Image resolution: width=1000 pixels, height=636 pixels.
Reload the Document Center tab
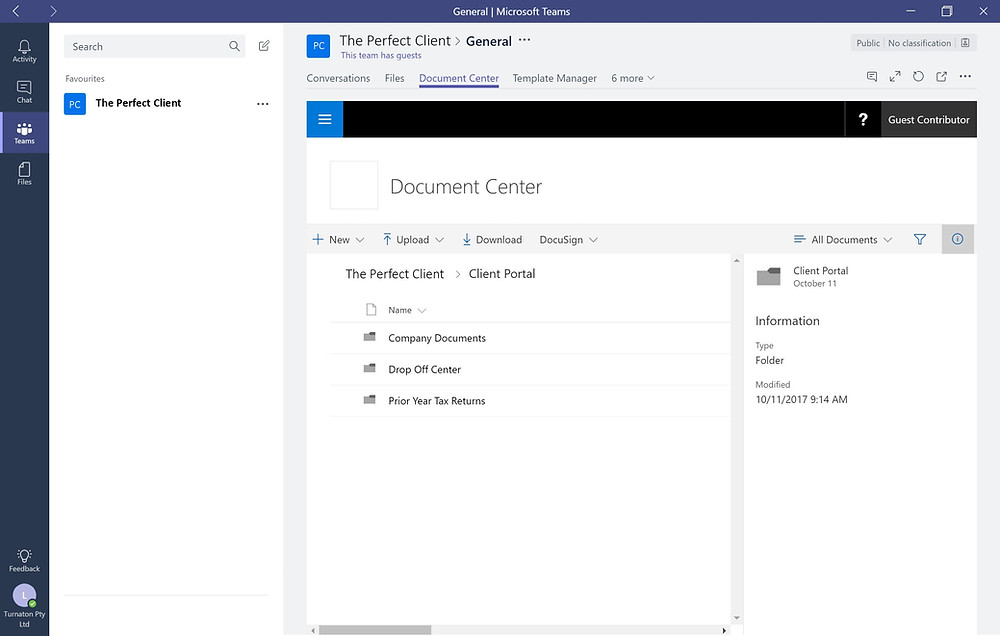[x=918, y=77]
